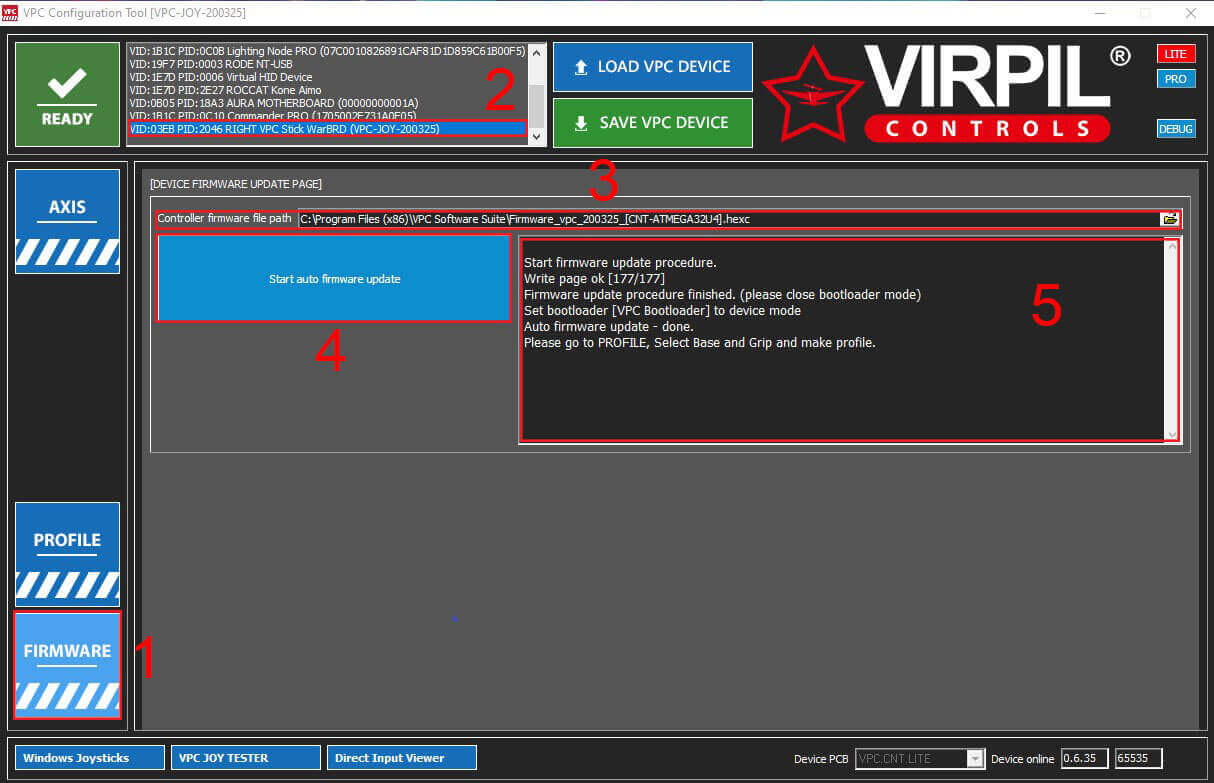Click log panel scrollbar down arrow

coord(1171,433)
